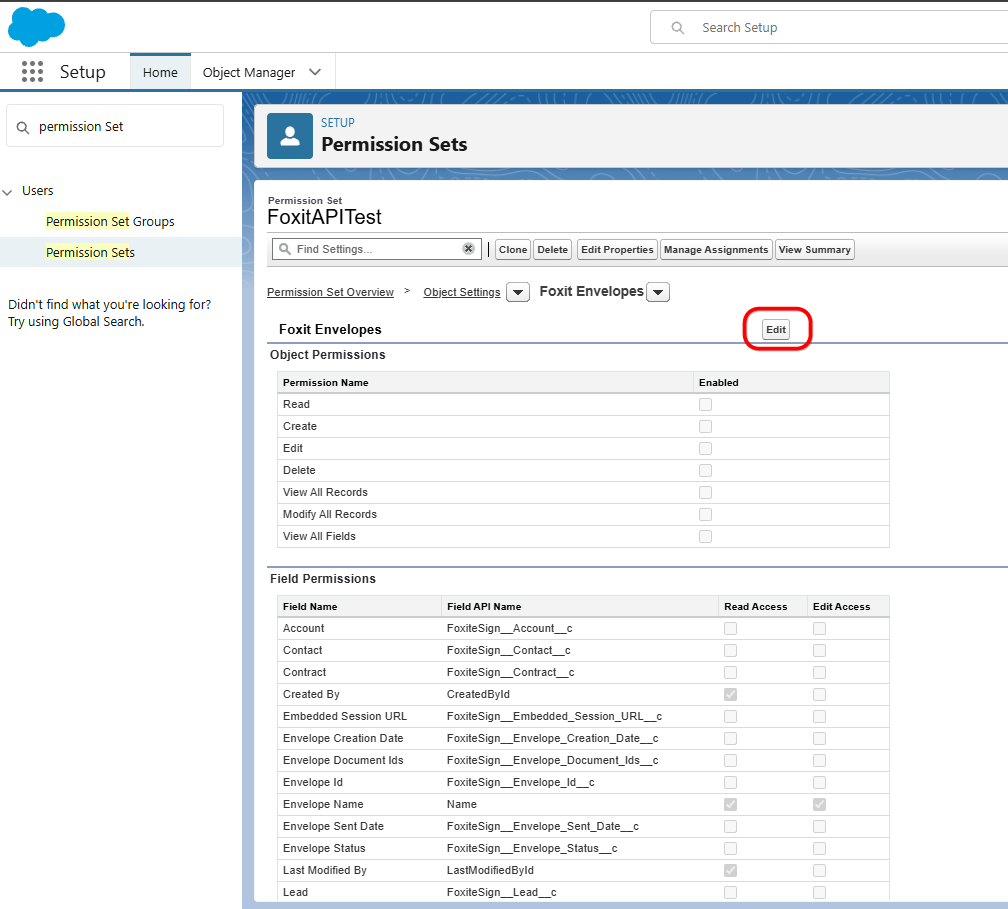Click the Edit button for Foxit Envelopes
Image resolution: width=1008 pixels, height=909 pixels.
point(776,330)
